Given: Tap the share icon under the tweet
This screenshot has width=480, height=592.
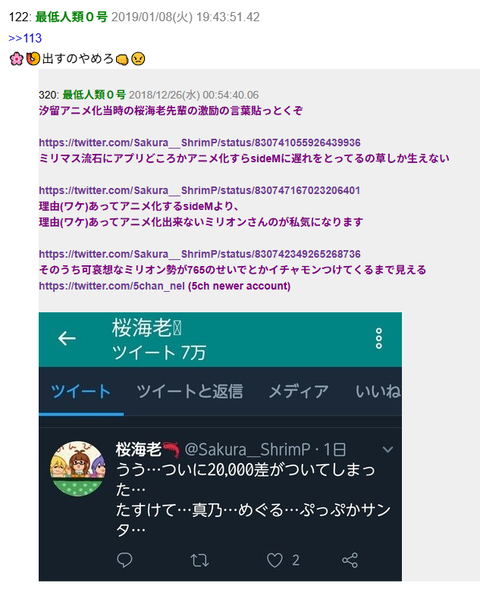Looking at the screenshot, I should click(350, 560).
